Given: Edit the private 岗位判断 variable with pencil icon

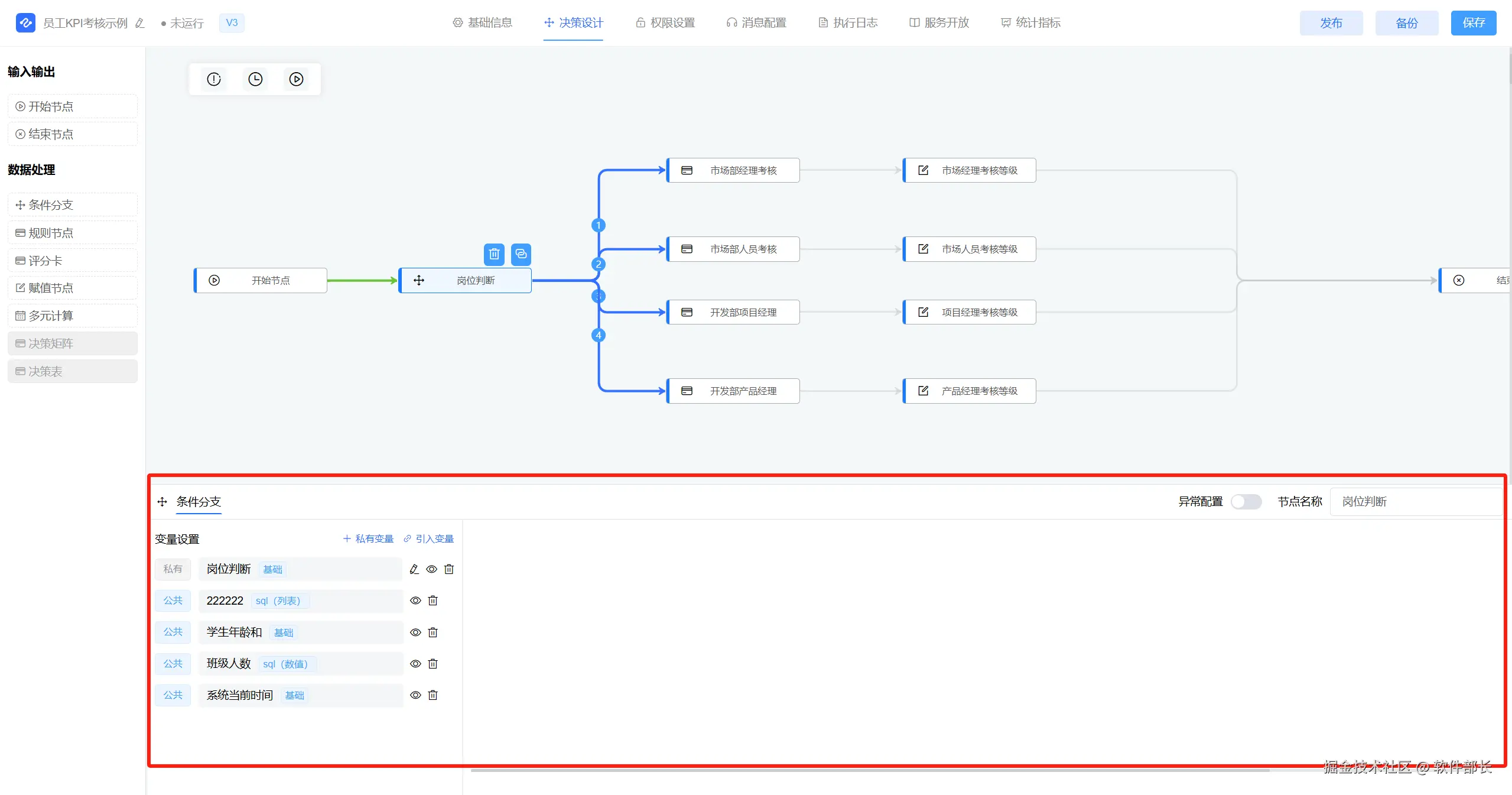Looking at the screenshot, I should [414, 569].
